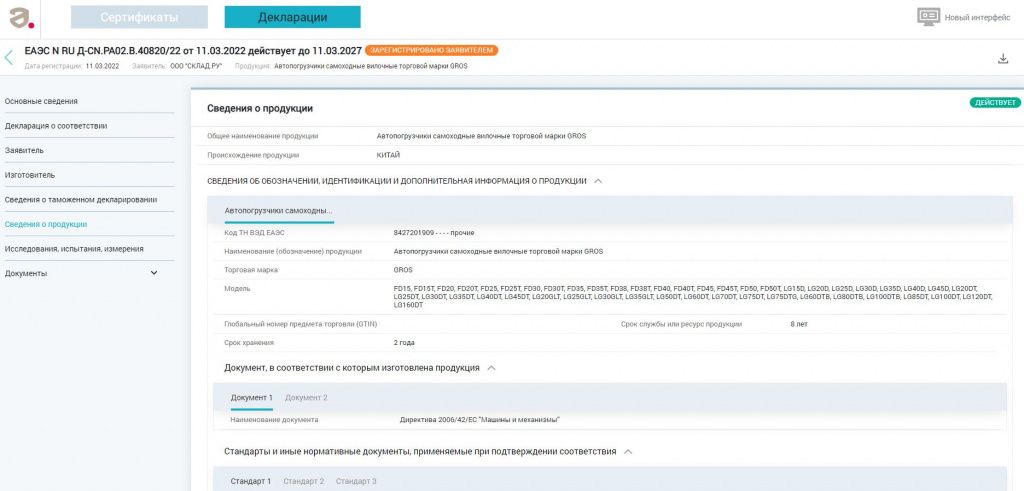Click registration date 11.03.2022 in header
This screenshot has width=1024, height=491.
coord(102,66)
